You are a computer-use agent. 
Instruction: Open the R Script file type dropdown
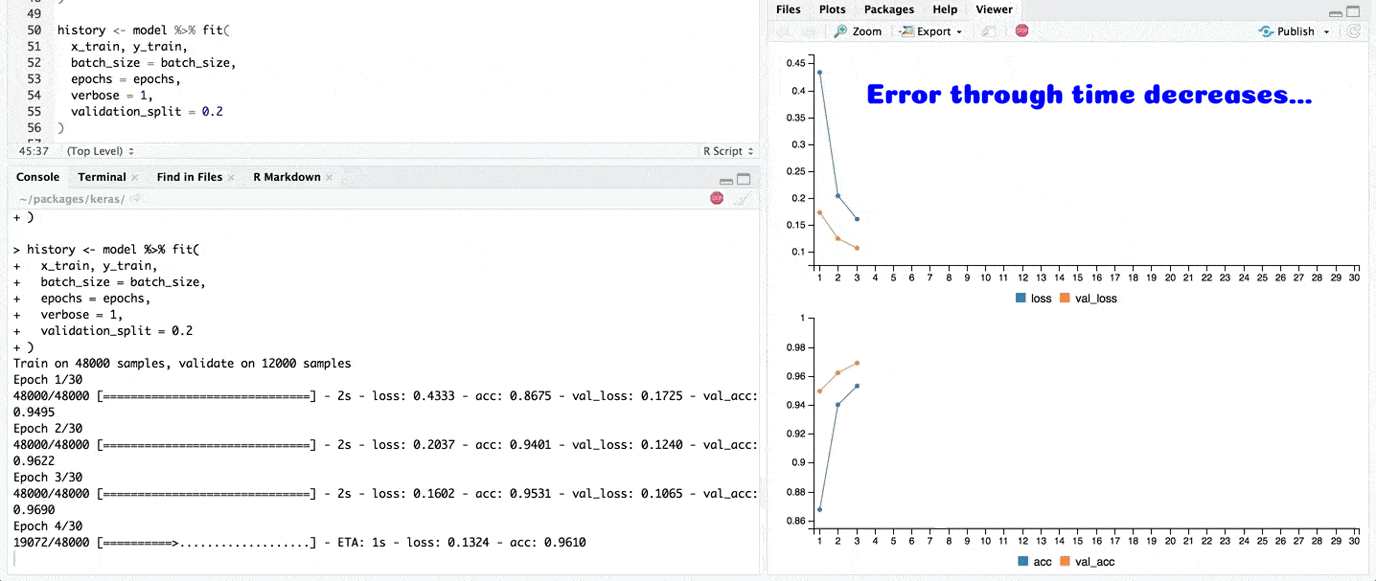tap(728, 151)
